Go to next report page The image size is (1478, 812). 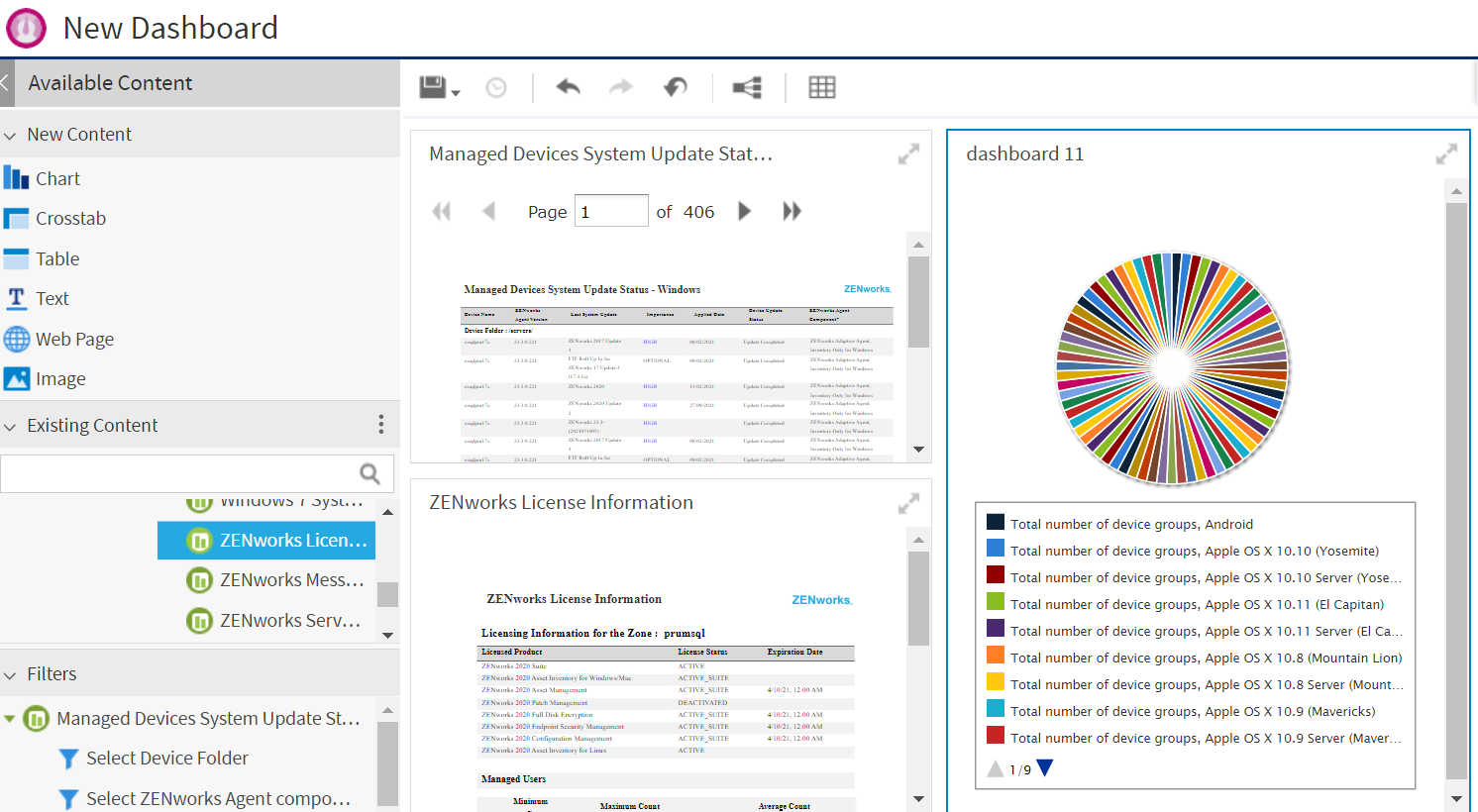click(x=744, y=212)
